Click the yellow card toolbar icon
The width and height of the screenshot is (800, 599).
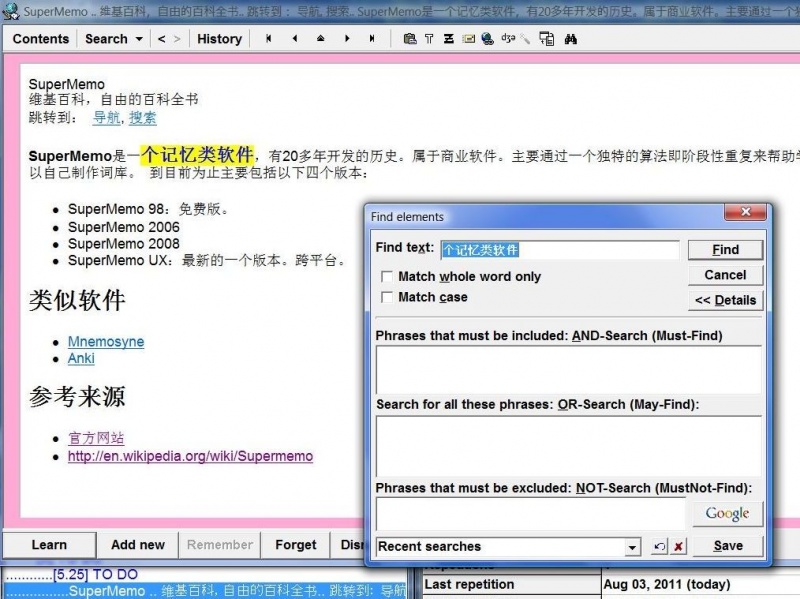click(468, 39)
